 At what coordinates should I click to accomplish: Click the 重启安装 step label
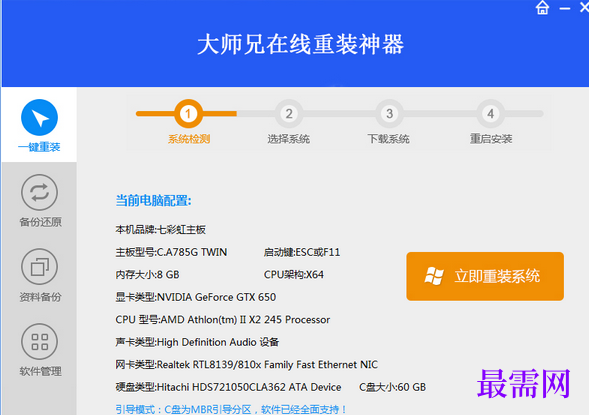(x=491, y=139)
